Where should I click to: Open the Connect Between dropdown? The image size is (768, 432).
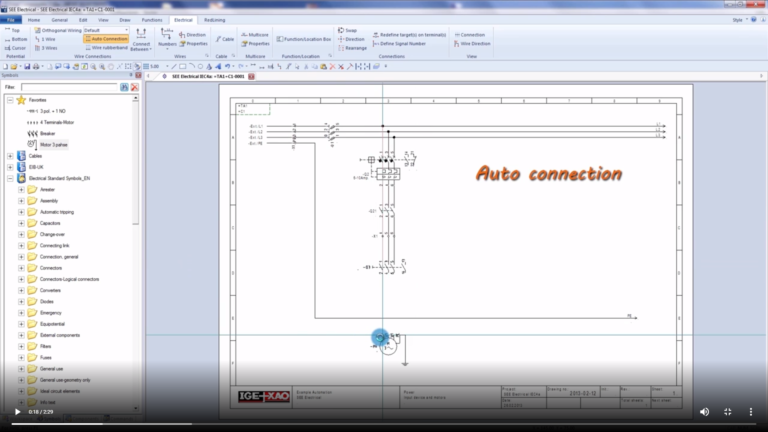pos(141,40)
